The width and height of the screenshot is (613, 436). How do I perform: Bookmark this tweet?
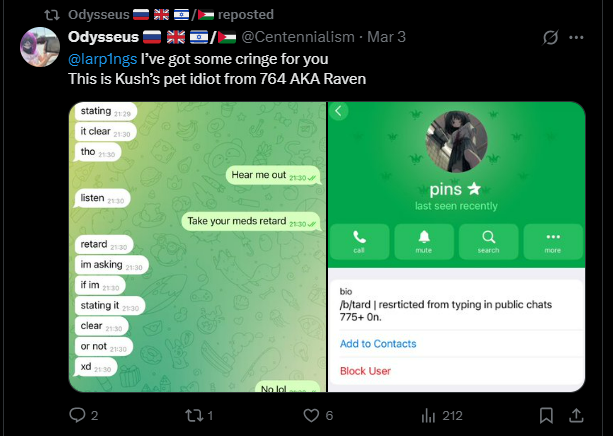click(x=546, y=415)
